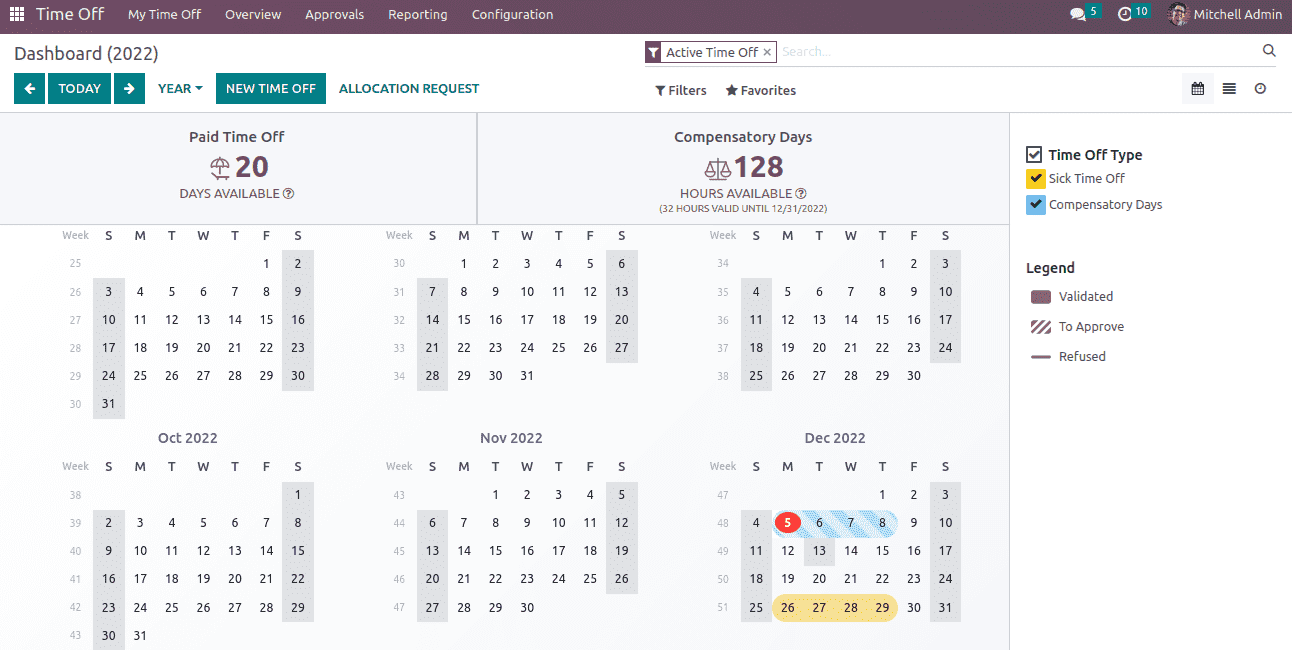This screenshot has height=650, width=1292.
Task: Select today's date December 5 red circle
Action: pos(788,523)
